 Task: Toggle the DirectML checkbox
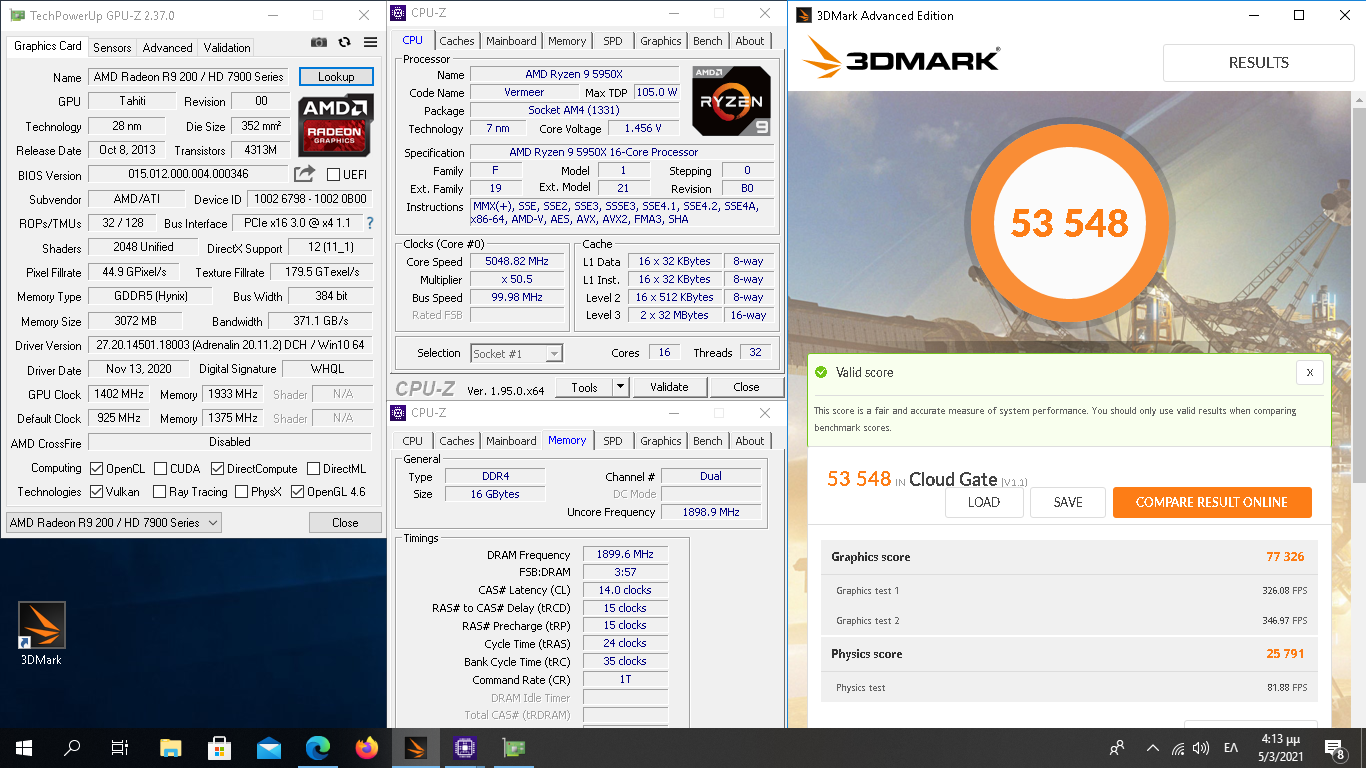(x=313, y=468)
